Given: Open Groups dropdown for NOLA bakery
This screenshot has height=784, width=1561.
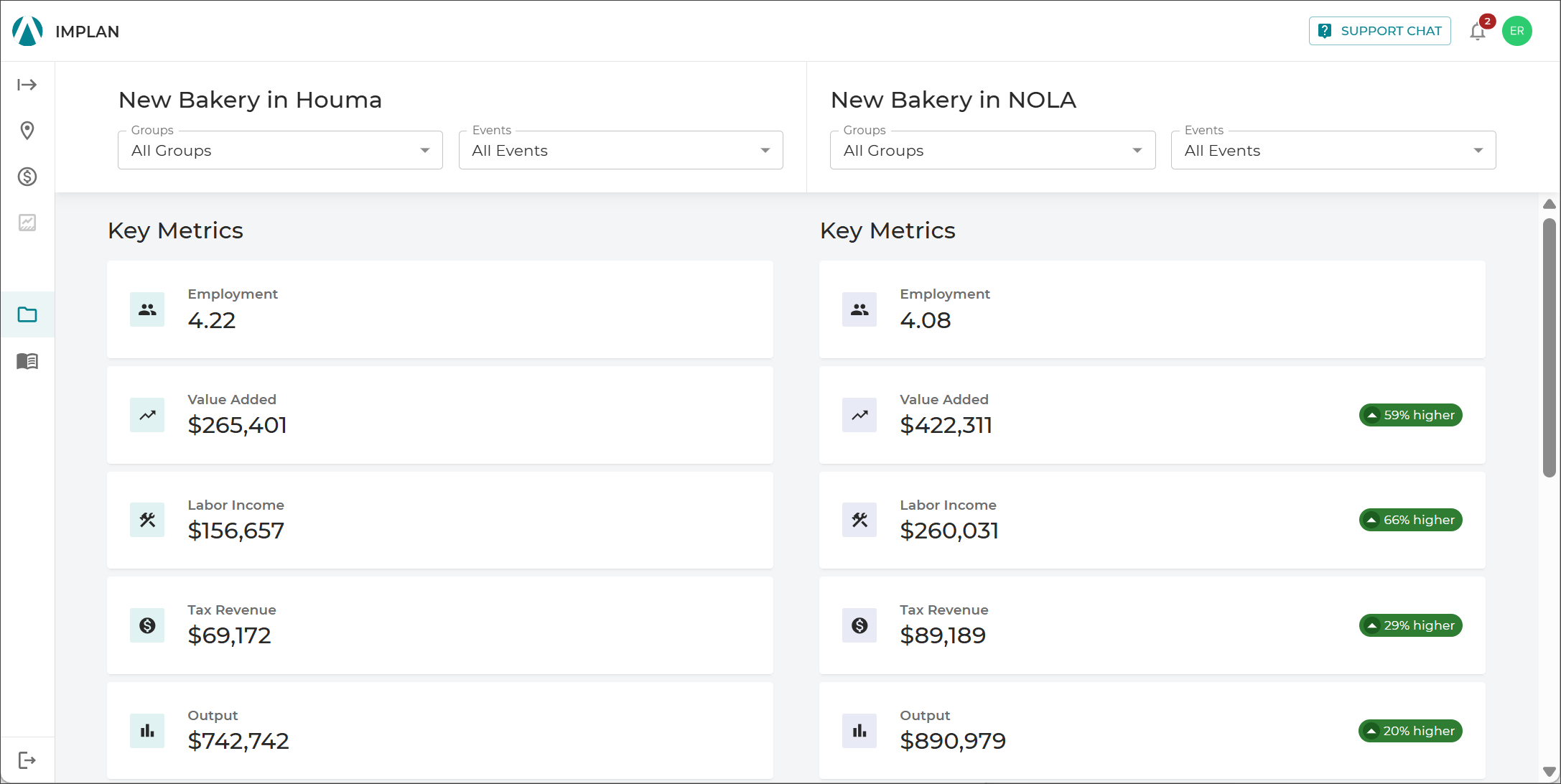Looking at the screenshot, I should [x=992, y=150].
